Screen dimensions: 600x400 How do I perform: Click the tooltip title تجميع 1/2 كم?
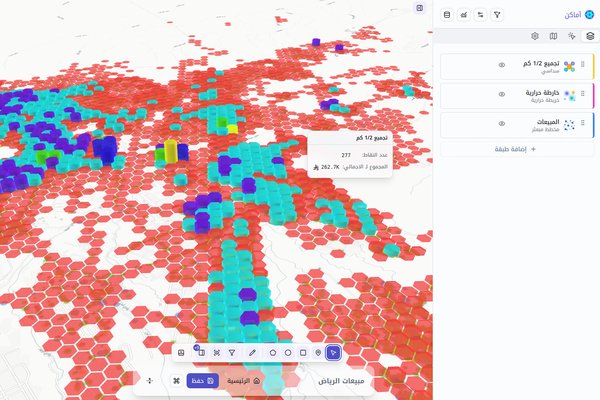click(372, 137)
